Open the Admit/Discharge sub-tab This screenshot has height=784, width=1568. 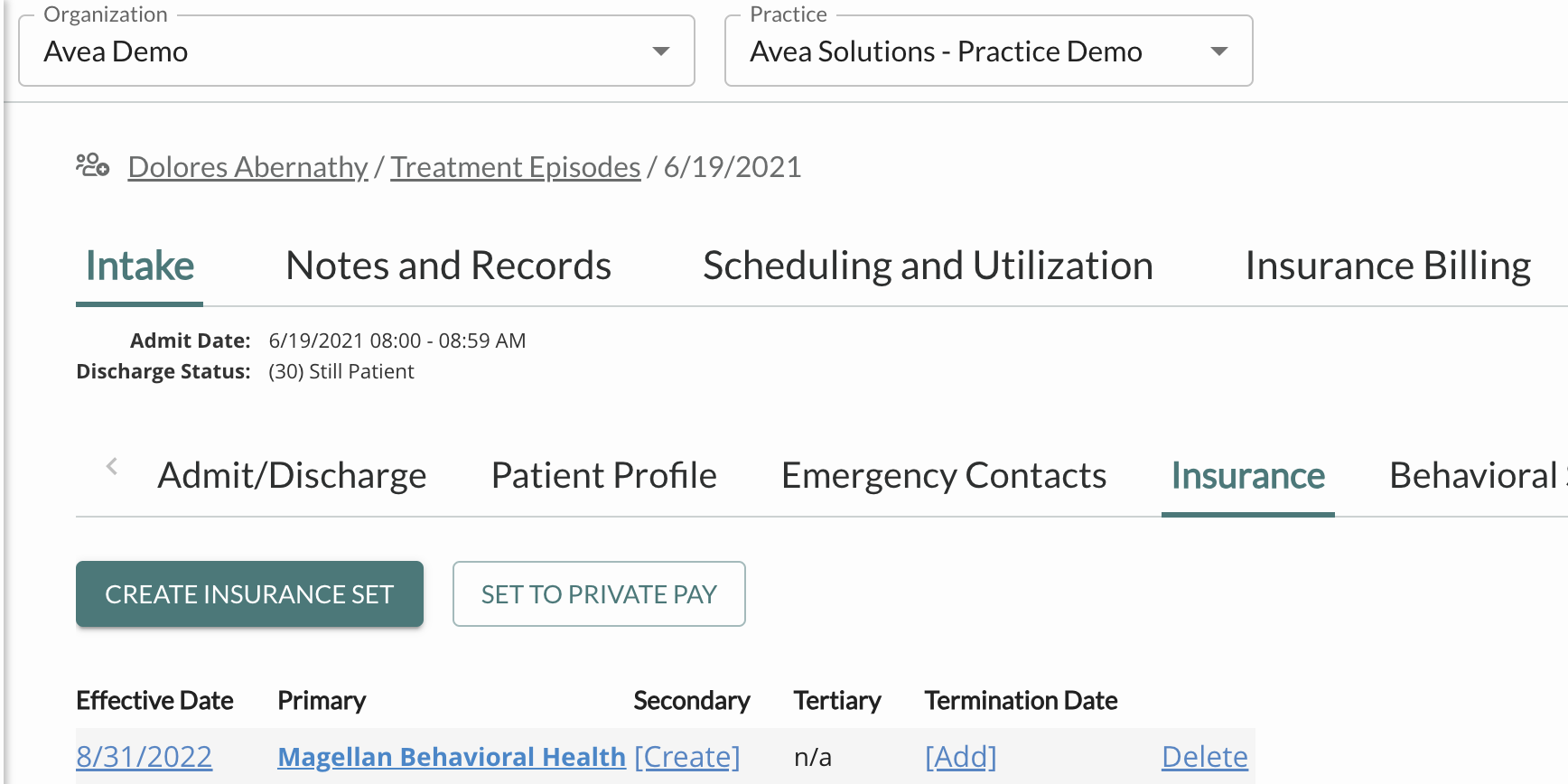click(292, 476)
